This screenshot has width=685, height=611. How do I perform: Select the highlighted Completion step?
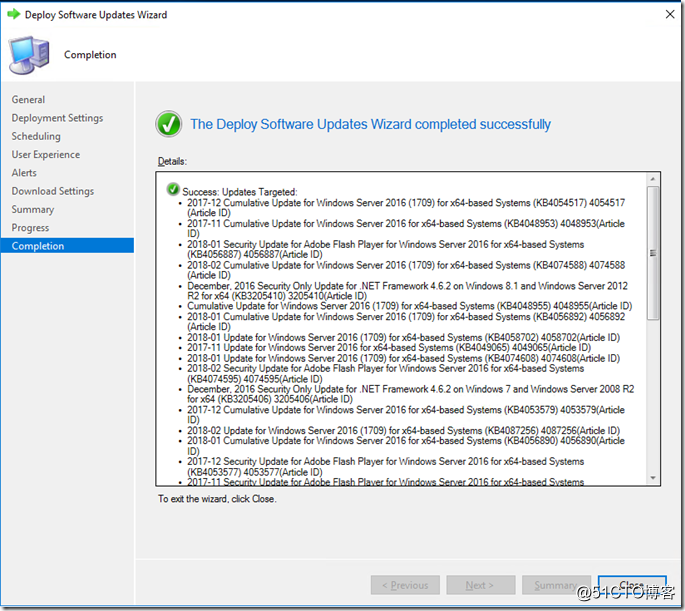click(x=67, y=246)
